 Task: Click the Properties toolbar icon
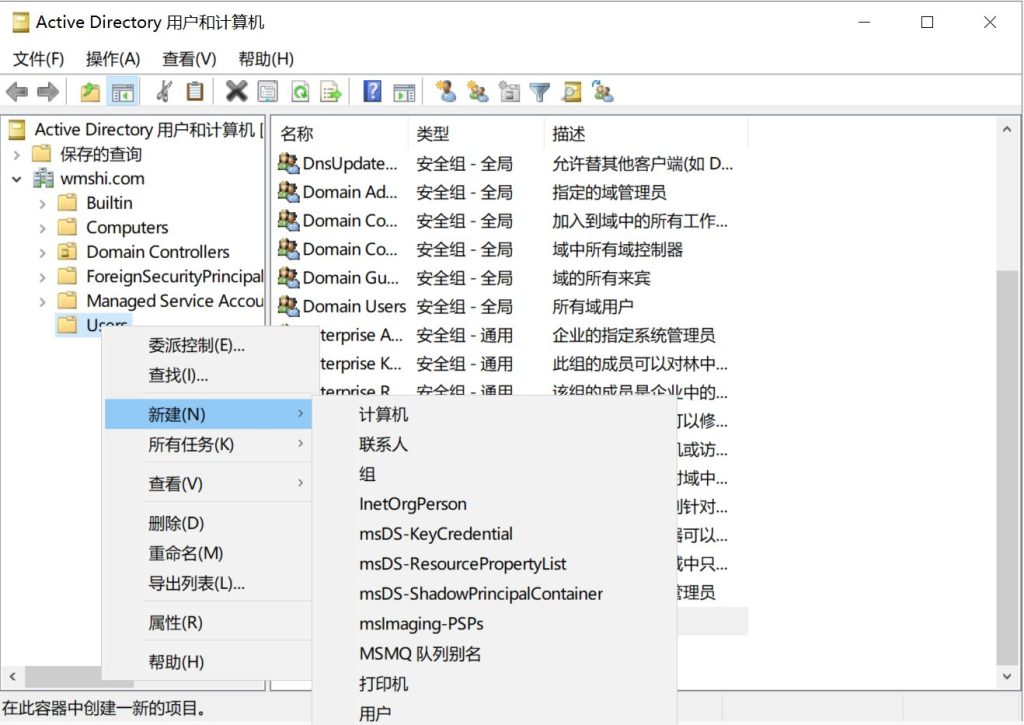point(267,92)
